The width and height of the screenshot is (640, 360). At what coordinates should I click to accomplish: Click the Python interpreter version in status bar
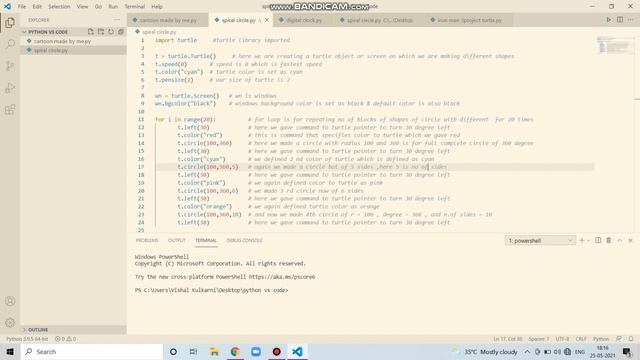click(27, 339)
